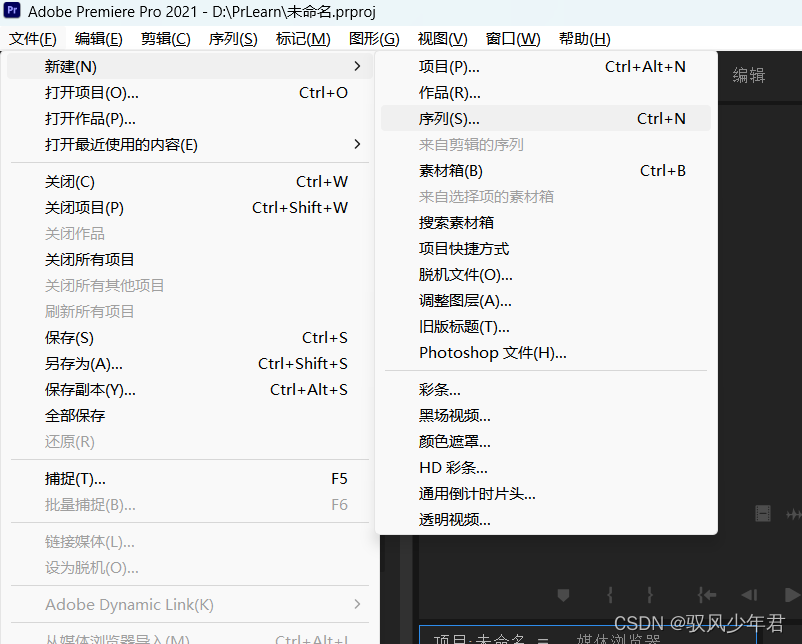802x644 pixels.
Task: Activate the 项目: 未命名 panel tab
Action: click(479, 639)
